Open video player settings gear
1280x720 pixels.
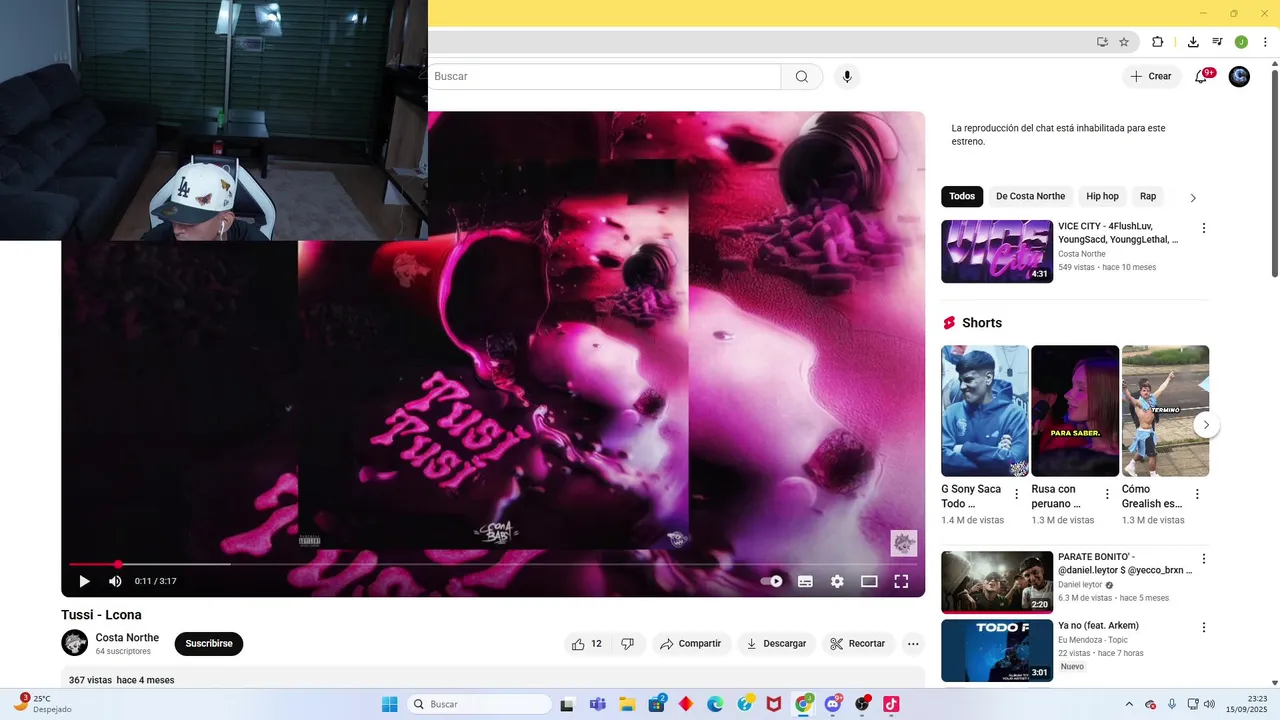[x=837, y=581]
